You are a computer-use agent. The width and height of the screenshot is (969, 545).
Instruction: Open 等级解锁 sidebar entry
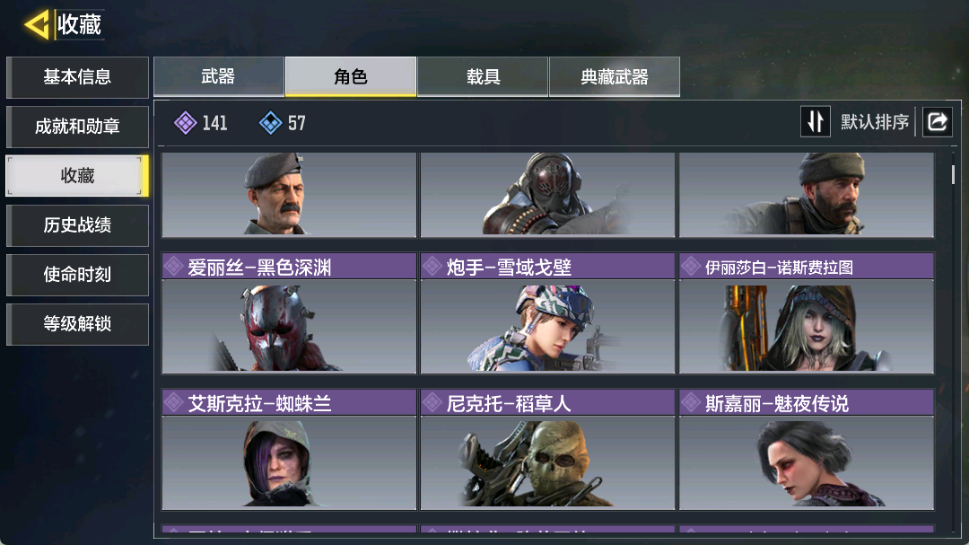77,324
